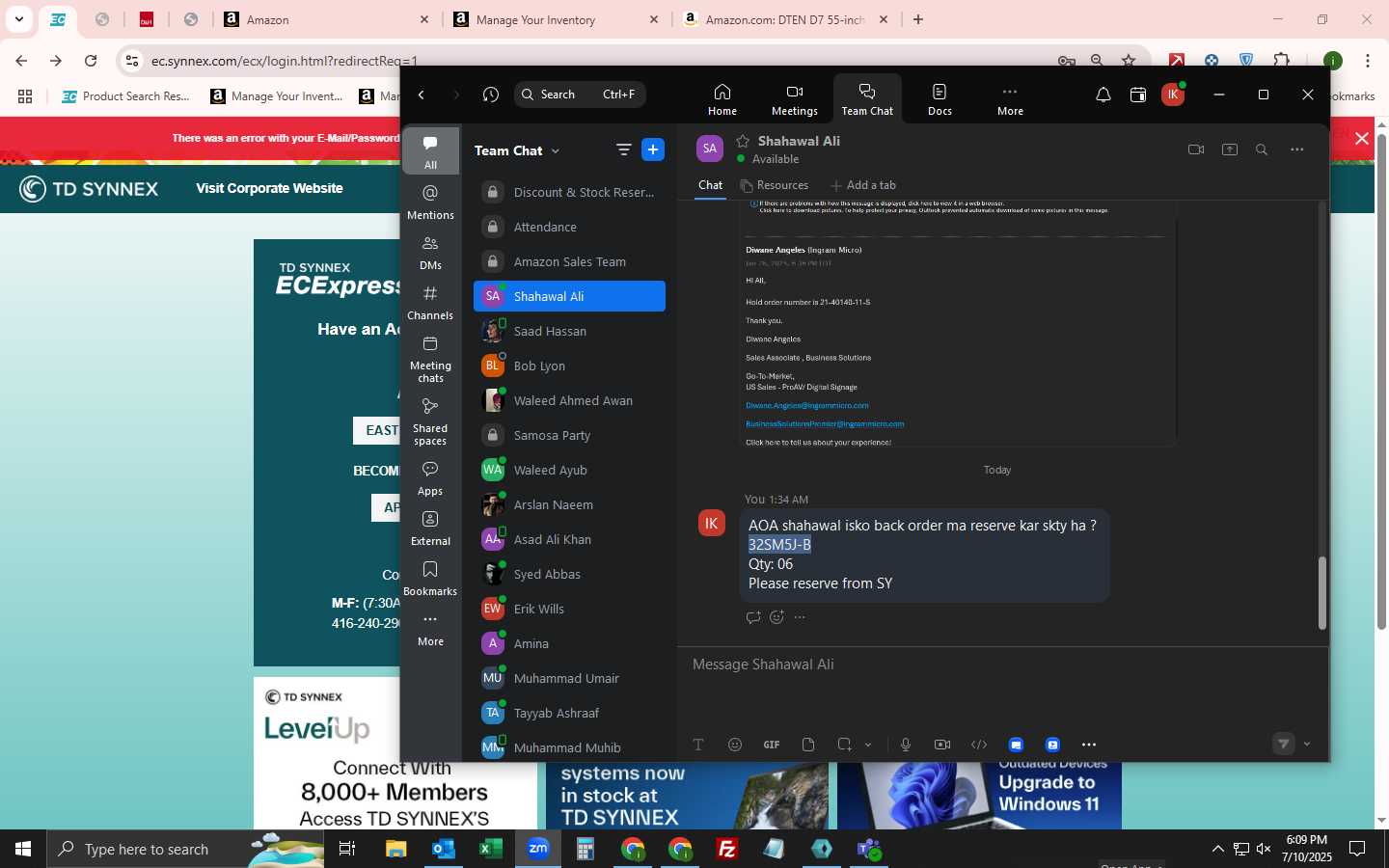
Task: Open Arslan Naeem chat
Action: pos(569,504)
